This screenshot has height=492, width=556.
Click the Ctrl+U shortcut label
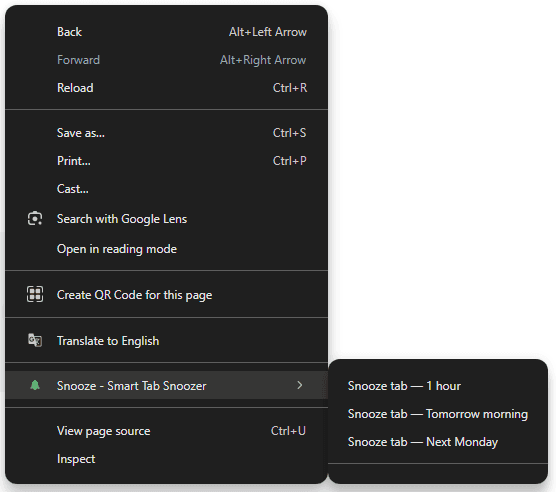pos(288,431)
